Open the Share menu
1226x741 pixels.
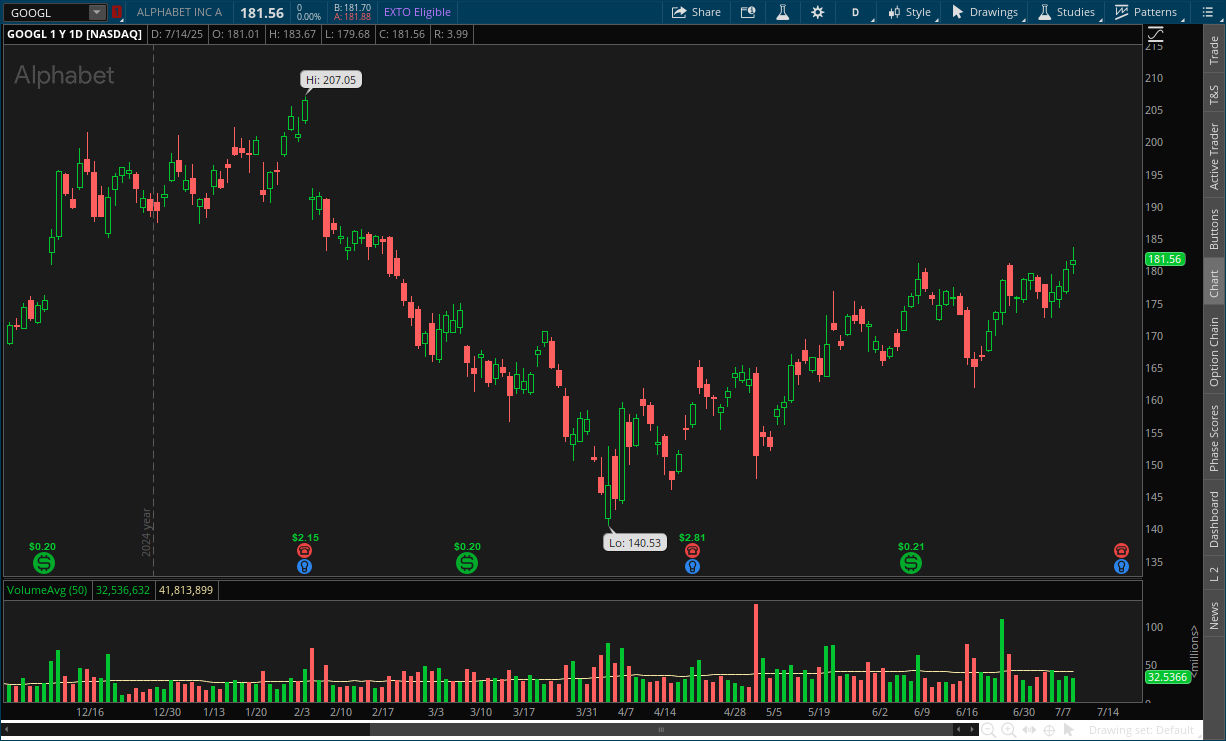[696, 12]
